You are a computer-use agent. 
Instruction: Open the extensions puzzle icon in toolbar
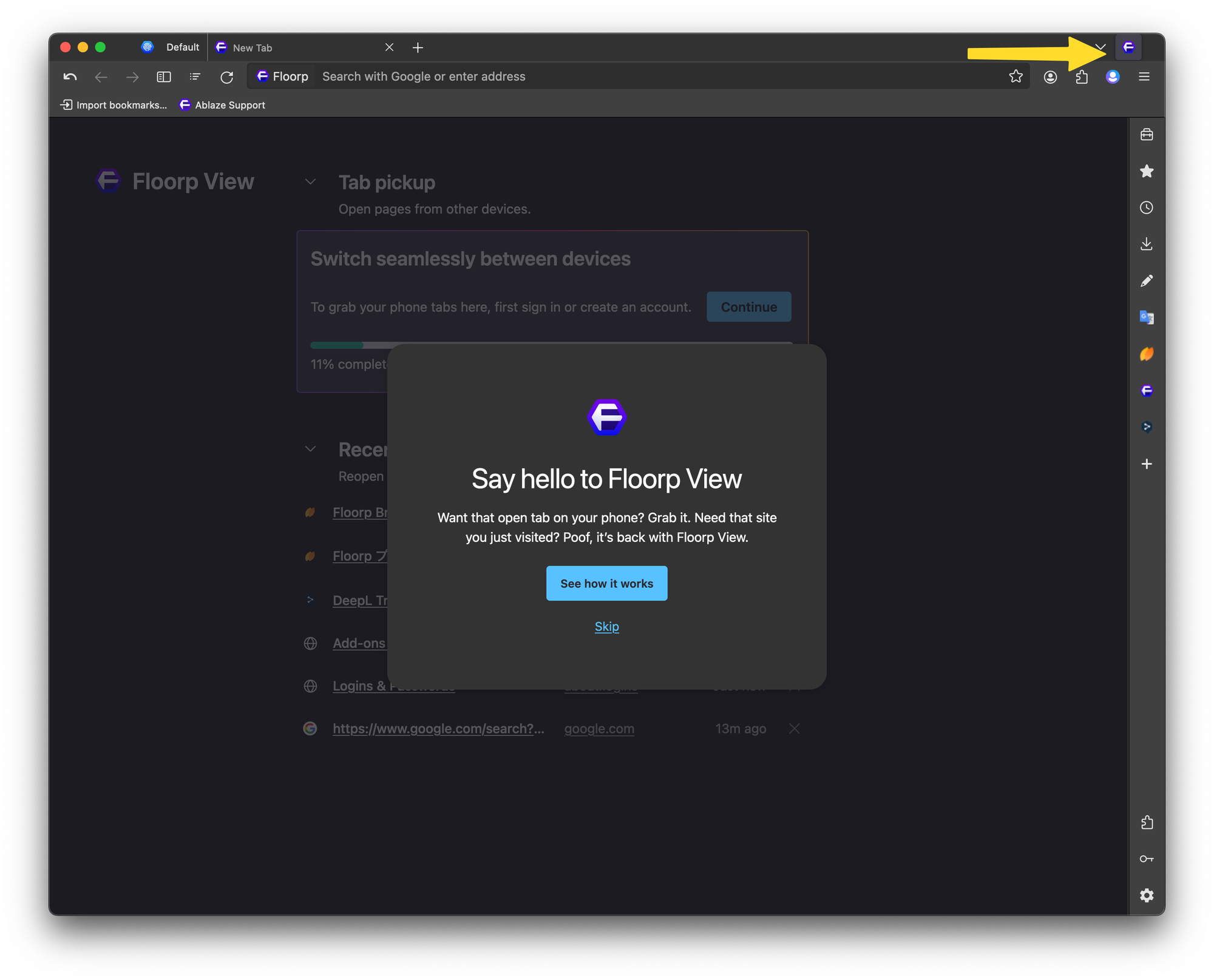point(1082,77)
